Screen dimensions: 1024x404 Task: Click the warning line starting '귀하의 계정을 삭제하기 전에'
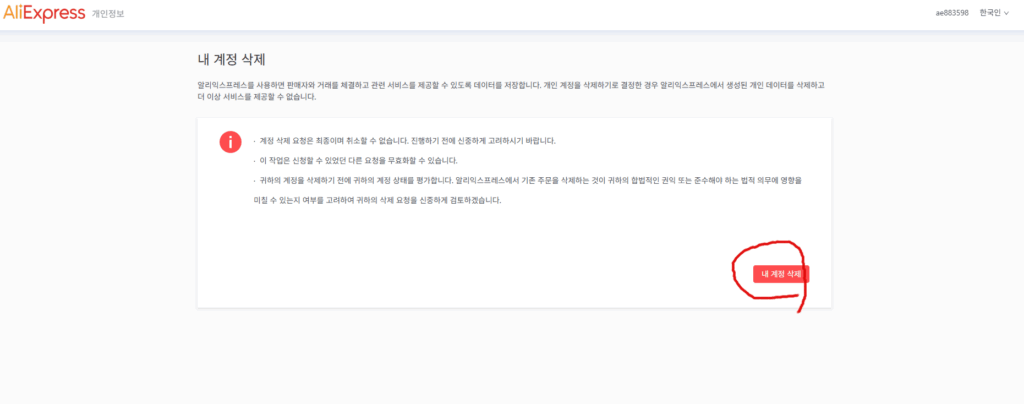click(x=530, y=190)
